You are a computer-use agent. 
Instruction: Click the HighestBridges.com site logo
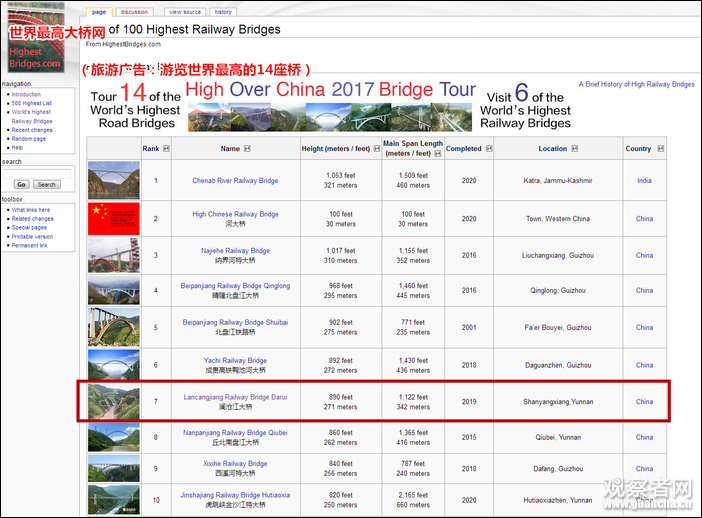tap(36, 38)
